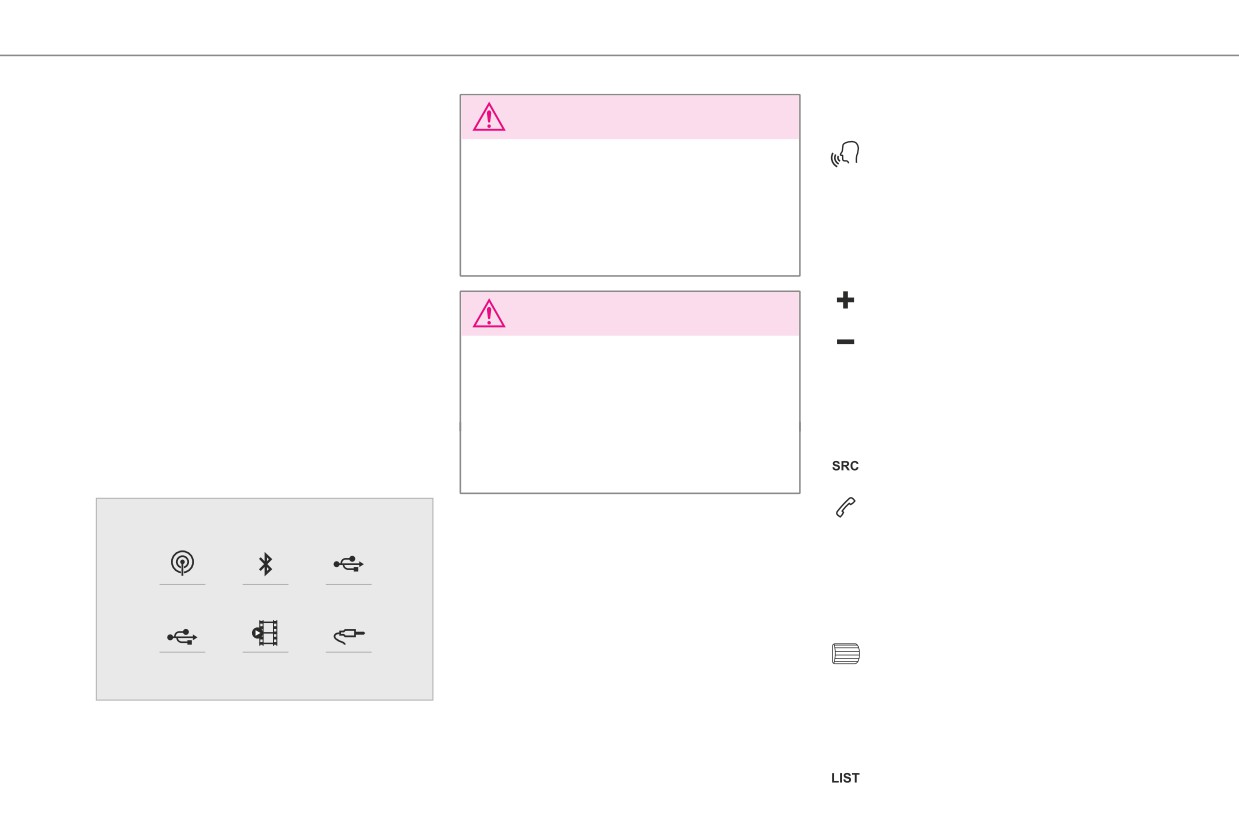
Task: Activate the voice command speaking-head icon
Action: (845, 155)
